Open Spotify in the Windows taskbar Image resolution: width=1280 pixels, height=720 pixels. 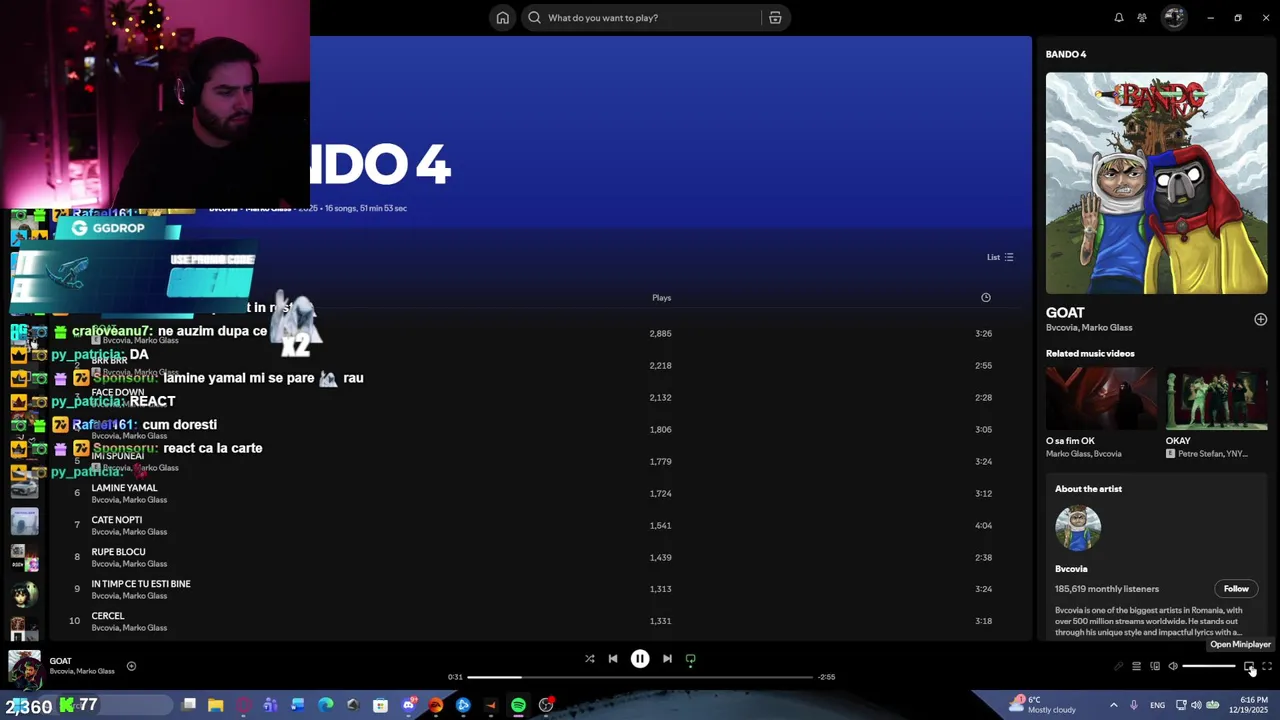(x=518, y=705)
